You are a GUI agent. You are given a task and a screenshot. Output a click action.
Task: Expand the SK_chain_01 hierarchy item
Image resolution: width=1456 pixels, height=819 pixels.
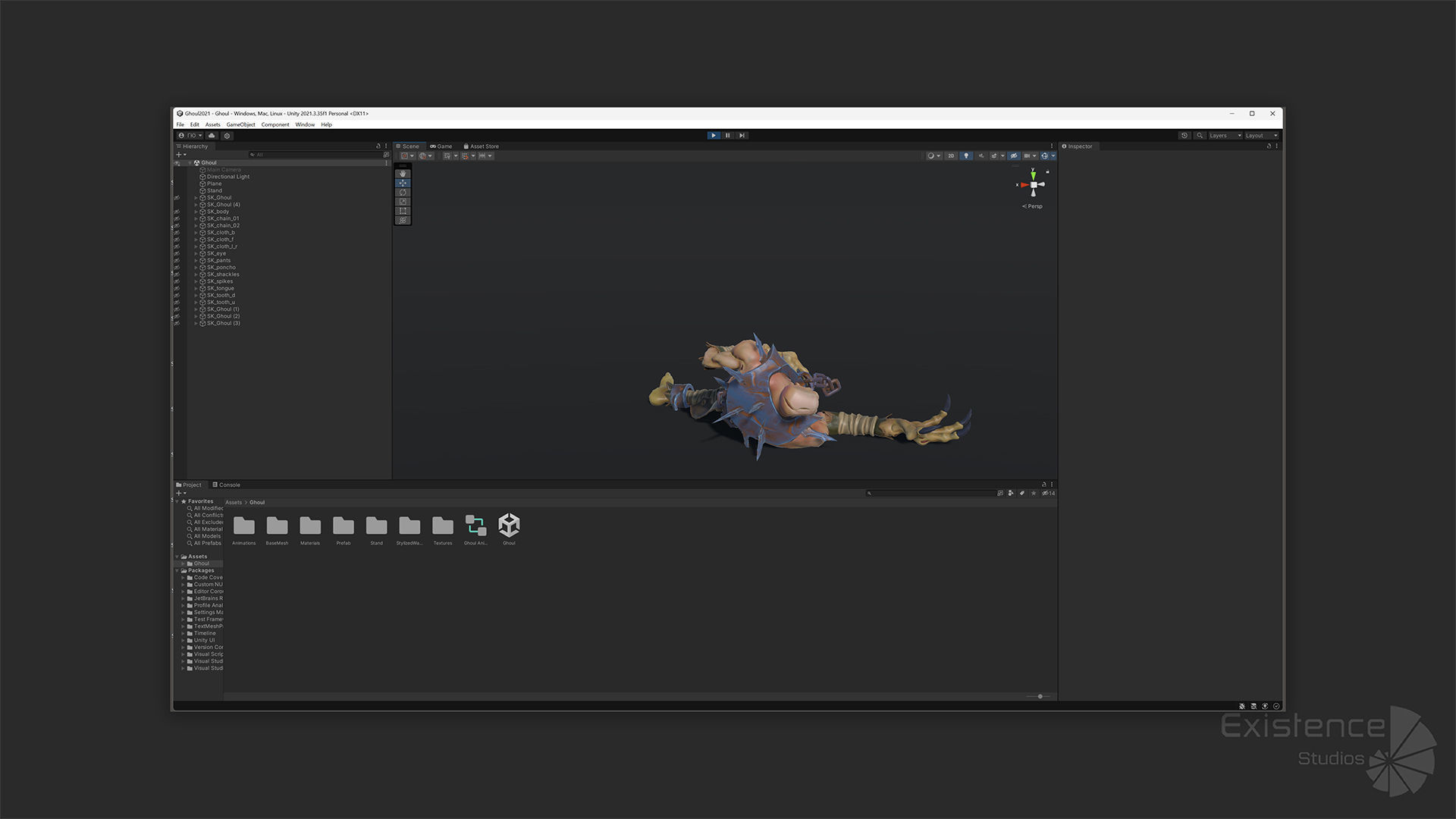(x=196, y=218)
